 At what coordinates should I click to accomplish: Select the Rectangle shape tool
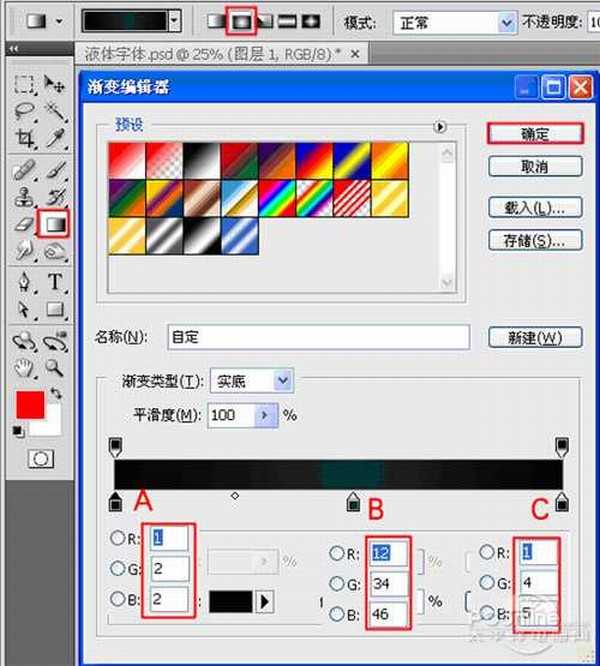(55, 309)
